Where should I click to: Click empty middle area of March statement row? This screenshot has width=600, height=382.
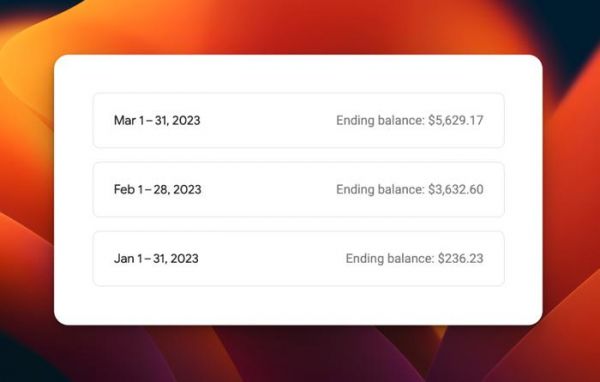tap(268, 120)
